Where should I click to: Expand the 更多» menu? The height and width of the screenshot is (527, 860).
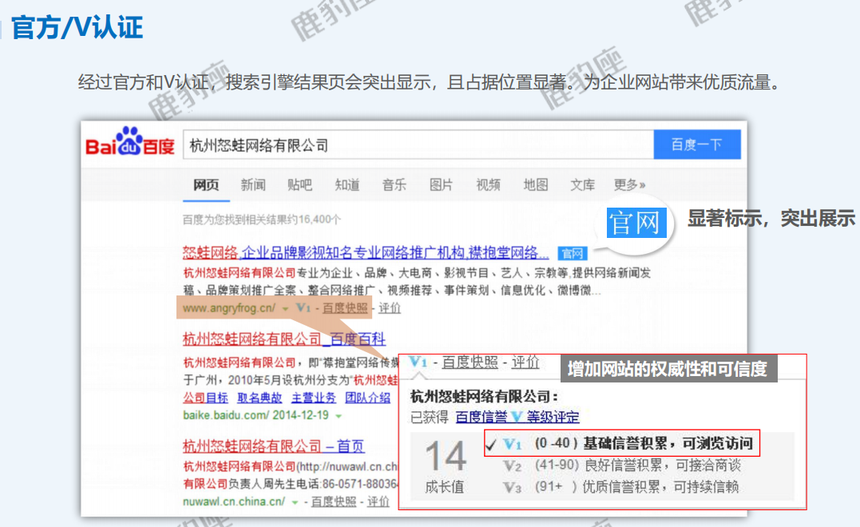[x=630, y=185]
